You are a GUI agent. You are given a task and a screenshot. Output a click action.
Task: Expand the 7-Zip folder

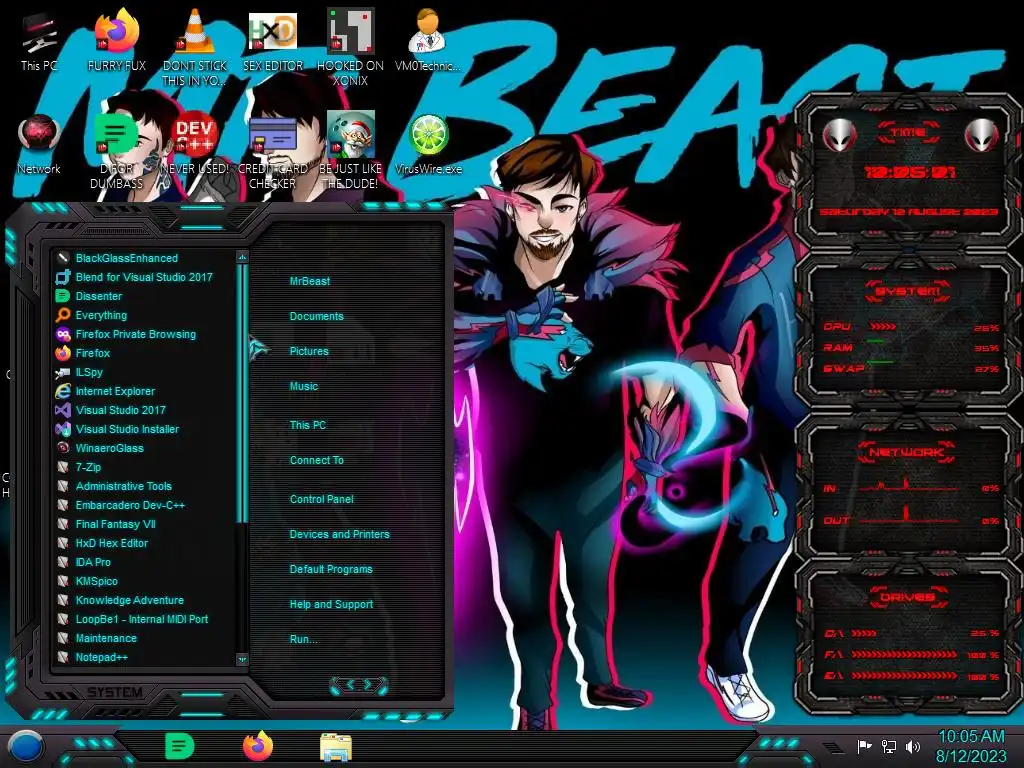click(x=88, y=467)
